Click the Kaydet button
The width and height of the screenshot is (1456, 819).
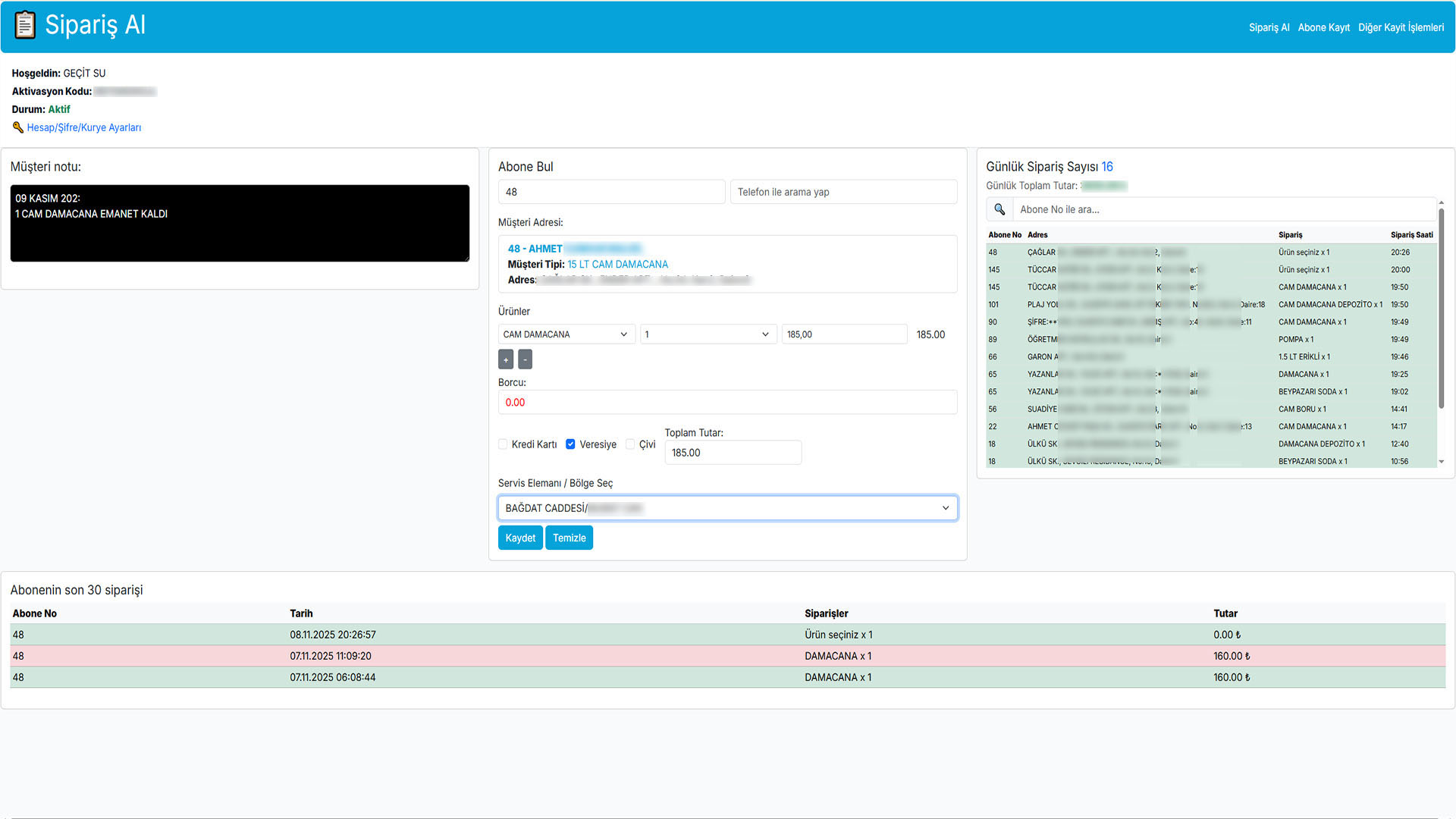(520, 538)
